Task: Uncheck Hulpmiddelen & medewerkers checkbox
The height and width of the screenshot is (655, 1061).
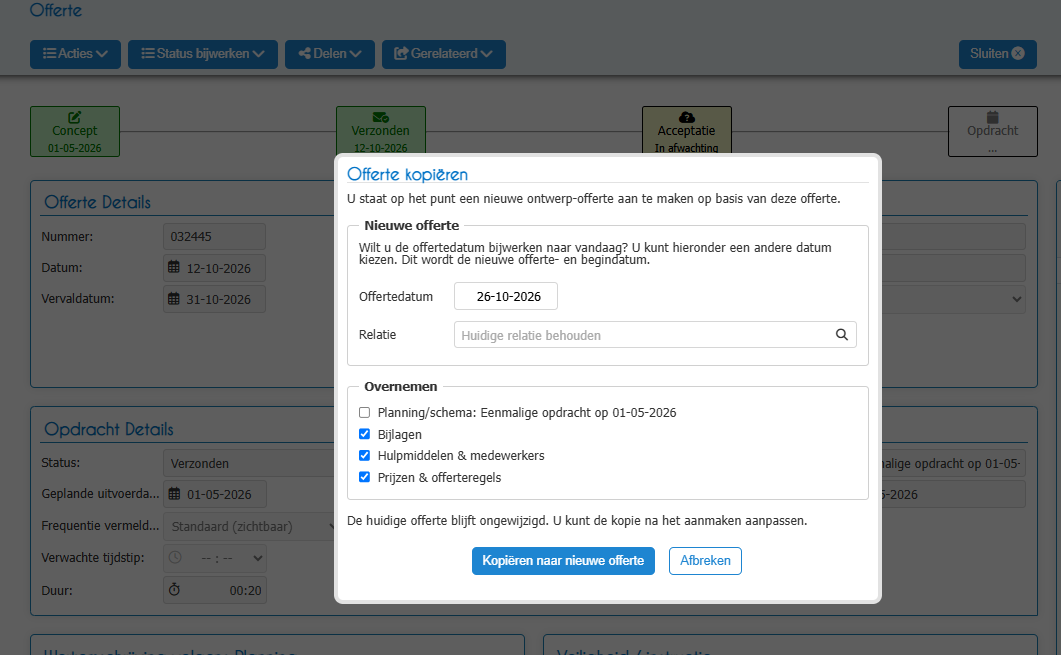Action: (x=365, y=455)
